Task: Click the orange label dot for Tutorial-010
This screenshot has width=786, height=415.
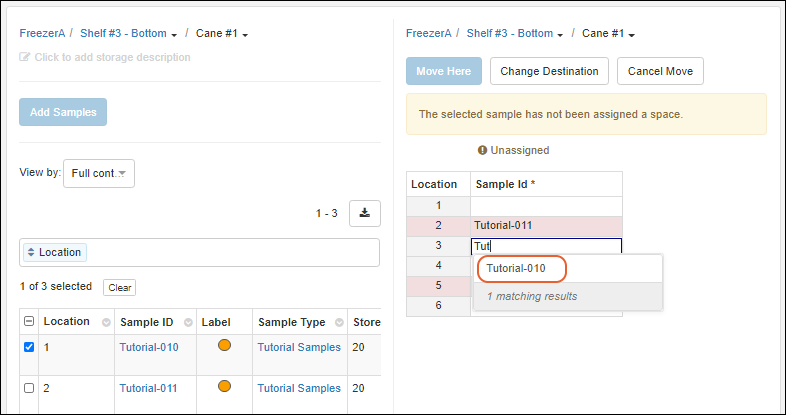Action: (x=224, y=346)
